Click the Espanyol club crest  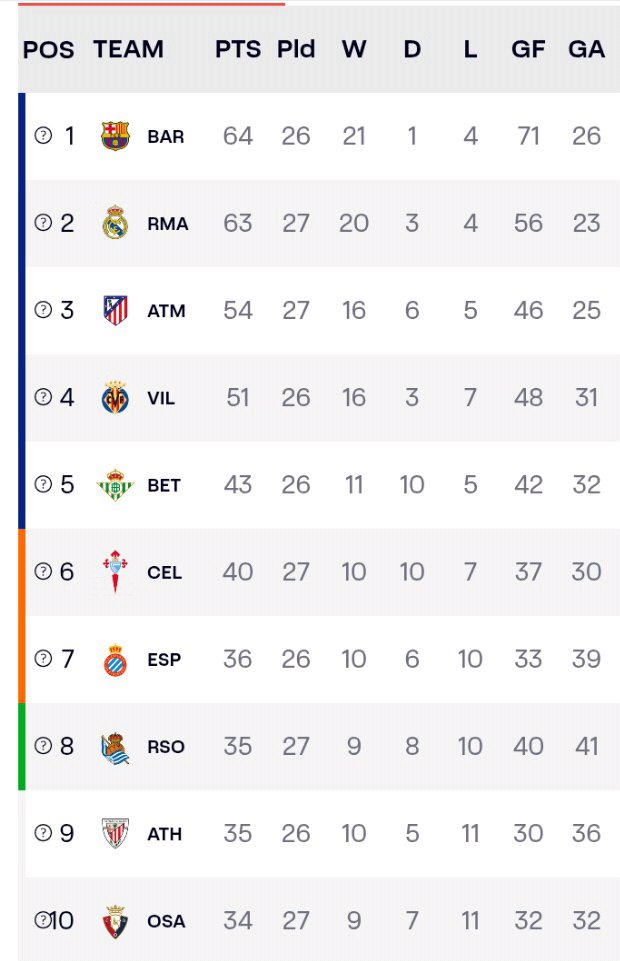115,660
